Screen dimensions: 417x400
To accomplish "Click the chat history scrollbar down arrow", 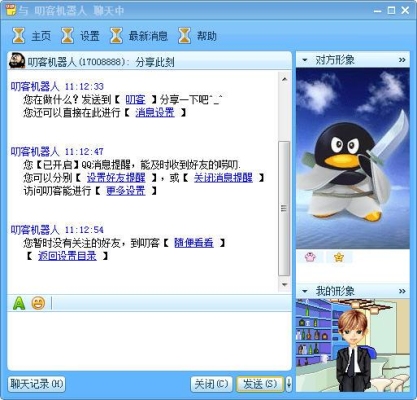I will pyautogui.click(x=284, y=284).
